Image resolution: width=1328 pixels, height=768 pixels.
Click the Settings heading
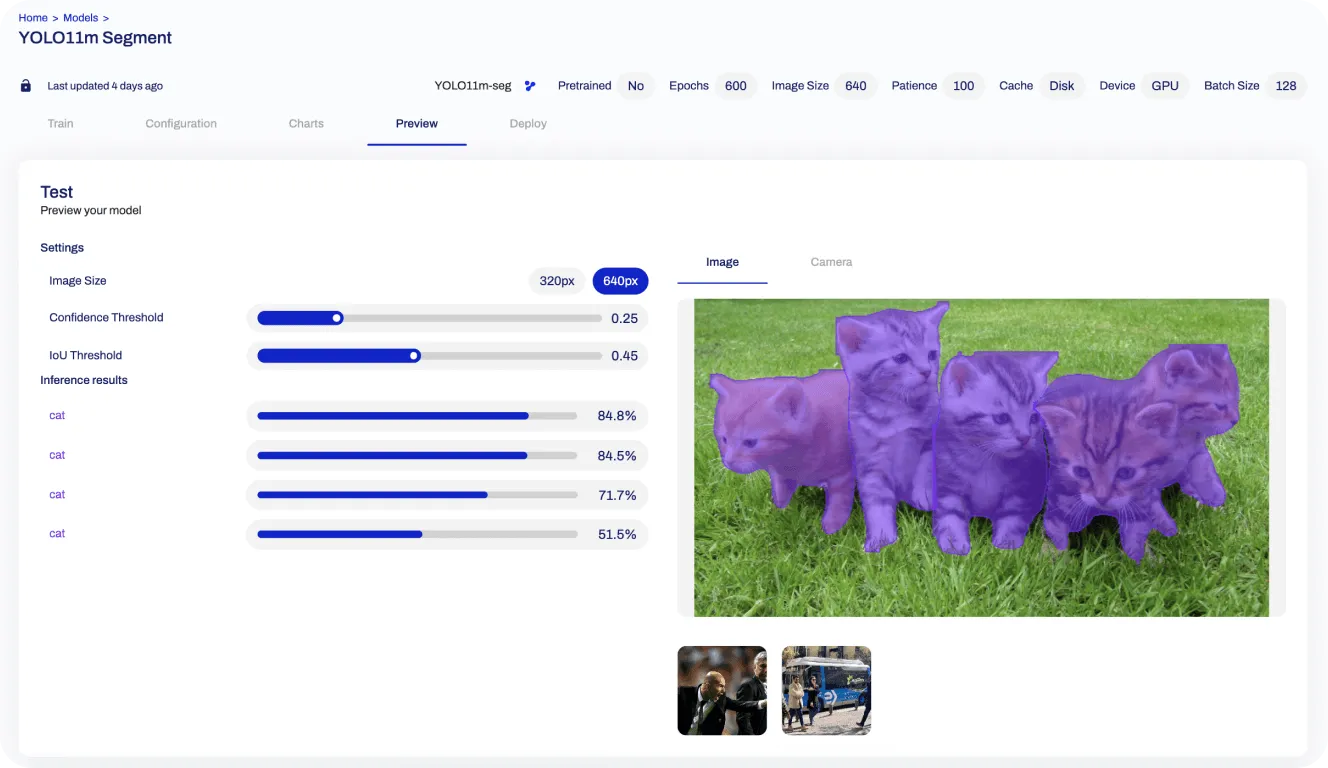pos(62,248)
